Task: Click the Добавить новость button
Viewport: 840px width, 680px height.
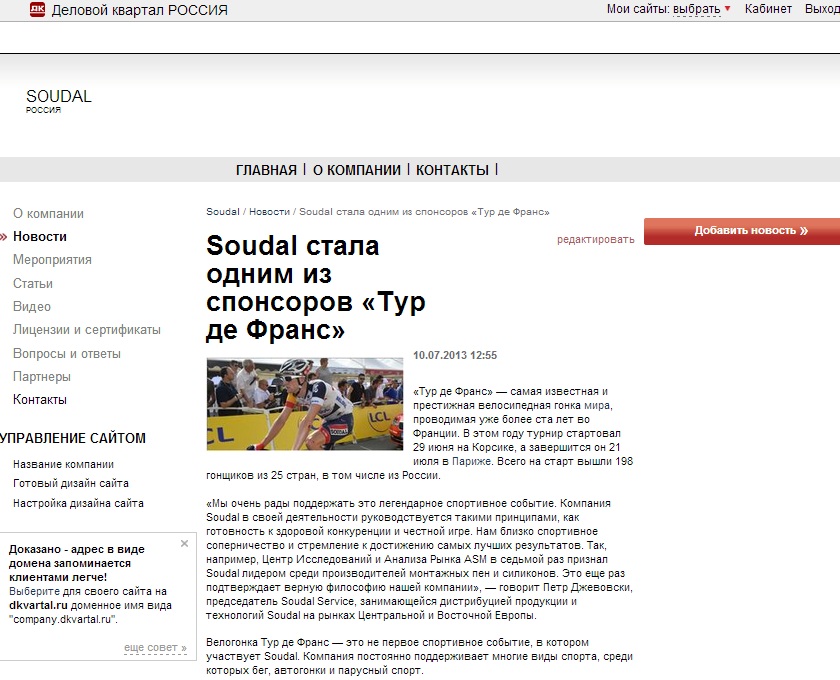Action: [x=742, y=231]
